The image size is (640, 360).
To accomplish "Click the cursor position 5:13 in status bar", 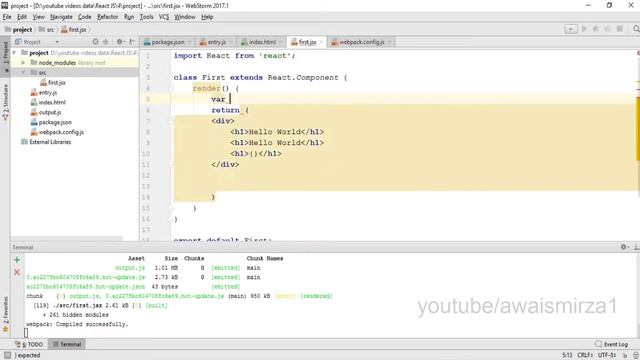I will click(567, 356).
